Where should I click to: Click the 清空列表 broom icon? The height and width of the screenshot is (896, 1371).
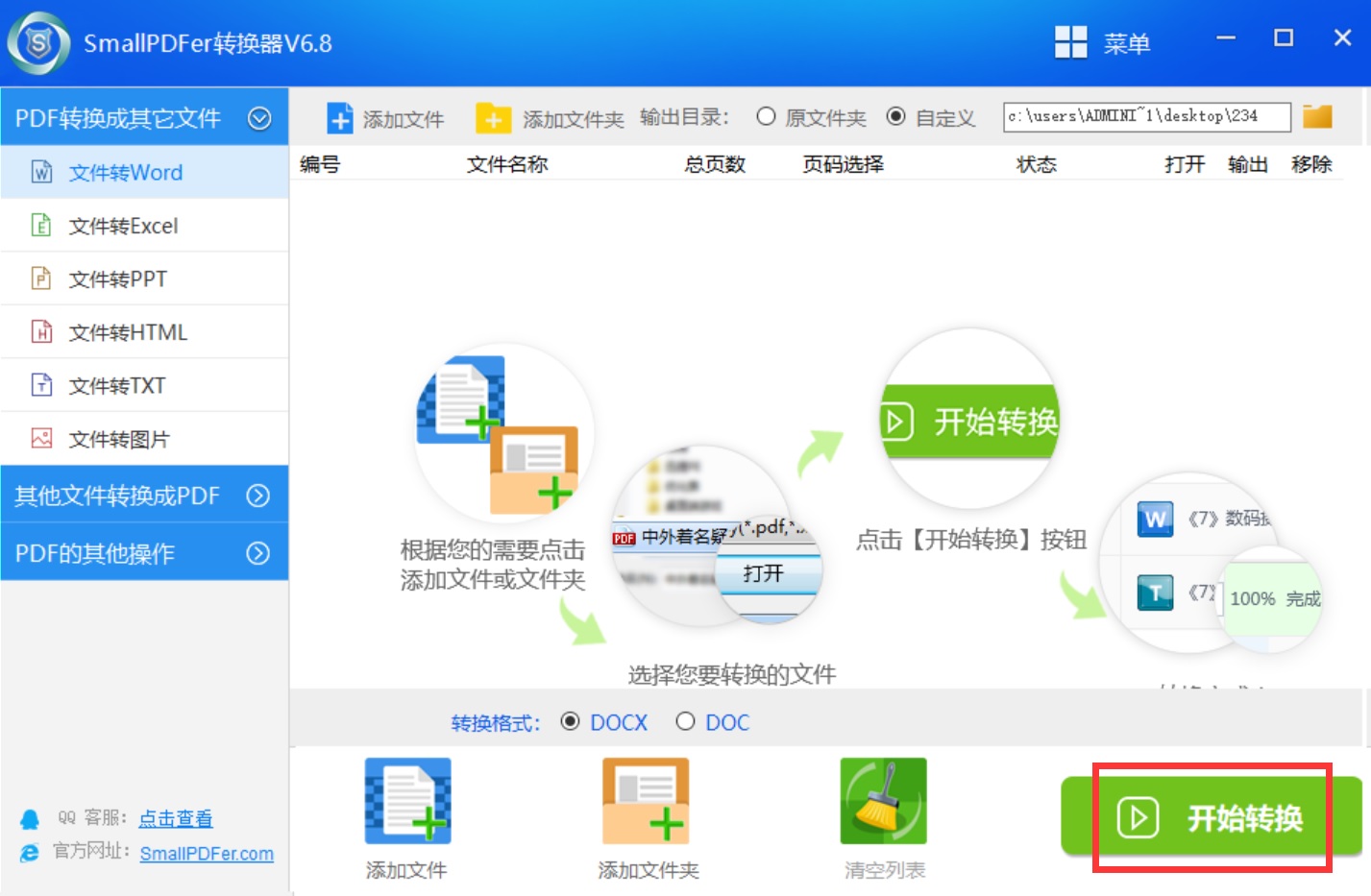[x=884, y=801]
